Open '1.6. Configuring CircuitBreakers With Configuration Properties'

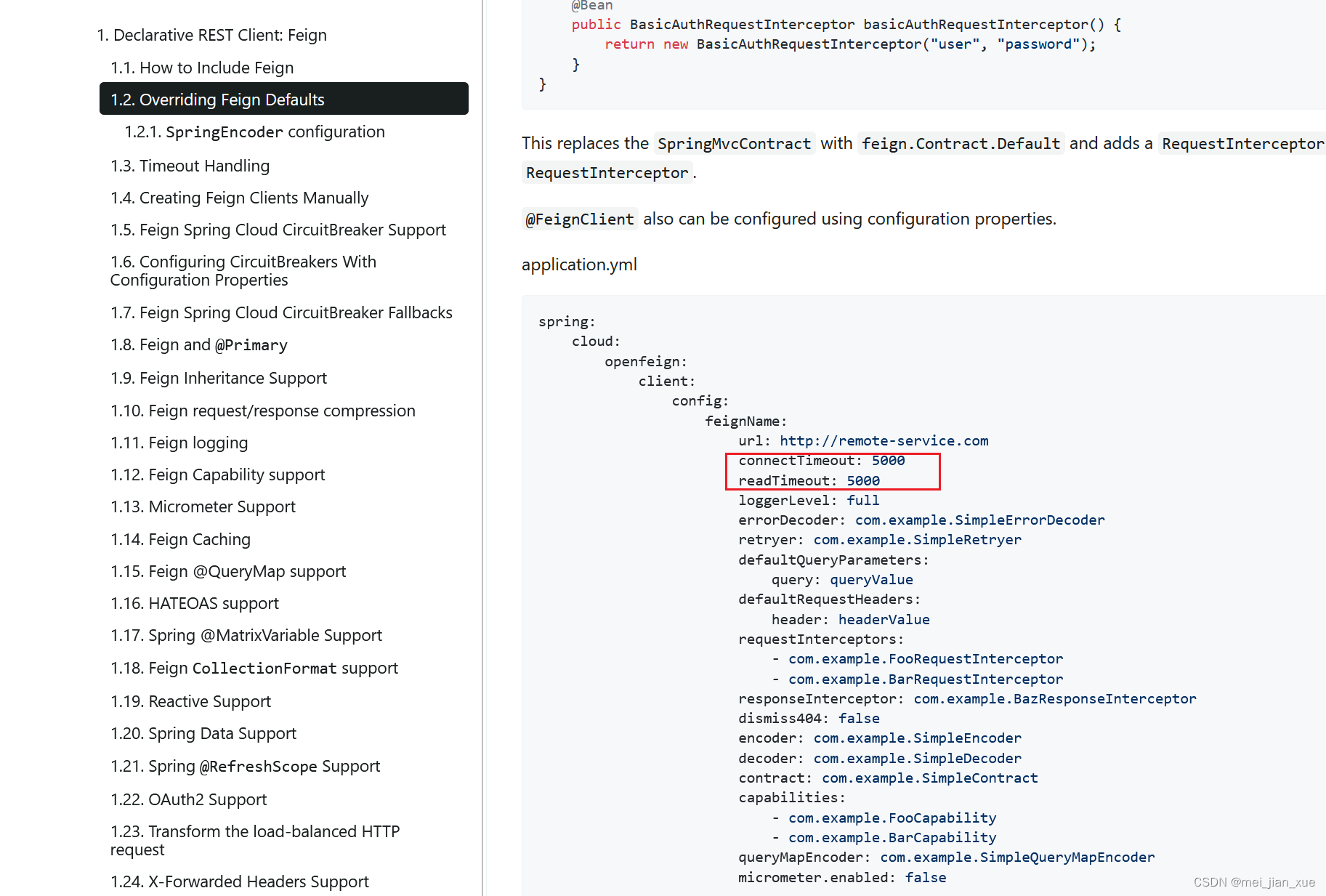coord(243,271)
